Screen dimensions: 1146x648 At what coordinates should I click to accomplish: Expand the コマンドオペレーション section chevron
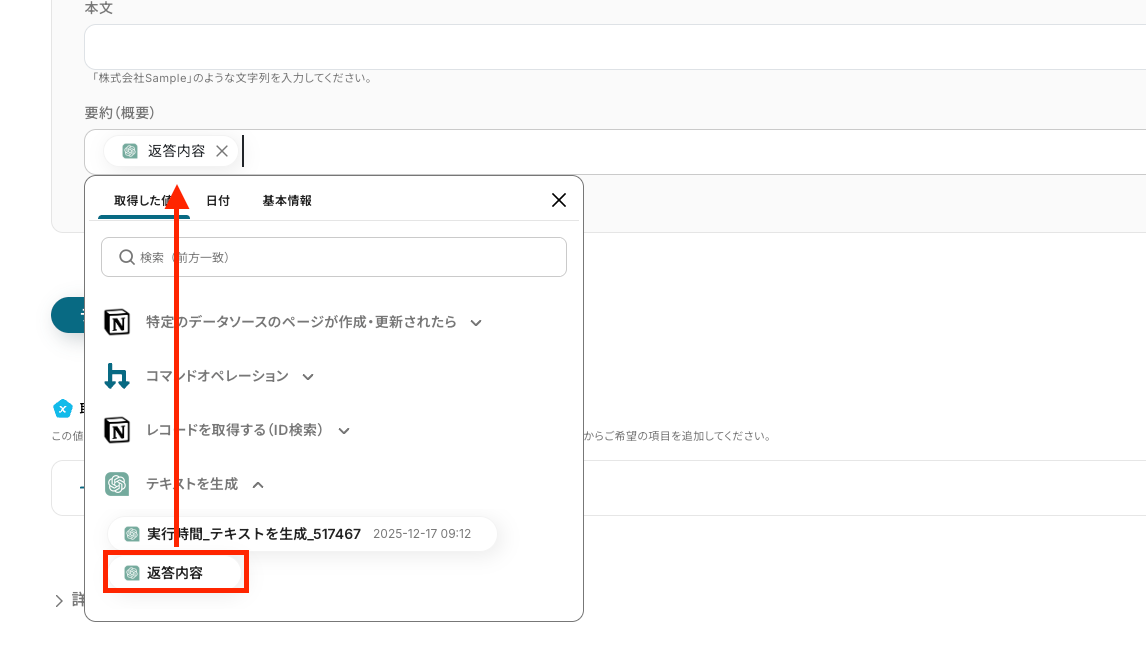(x=308, y=377)
